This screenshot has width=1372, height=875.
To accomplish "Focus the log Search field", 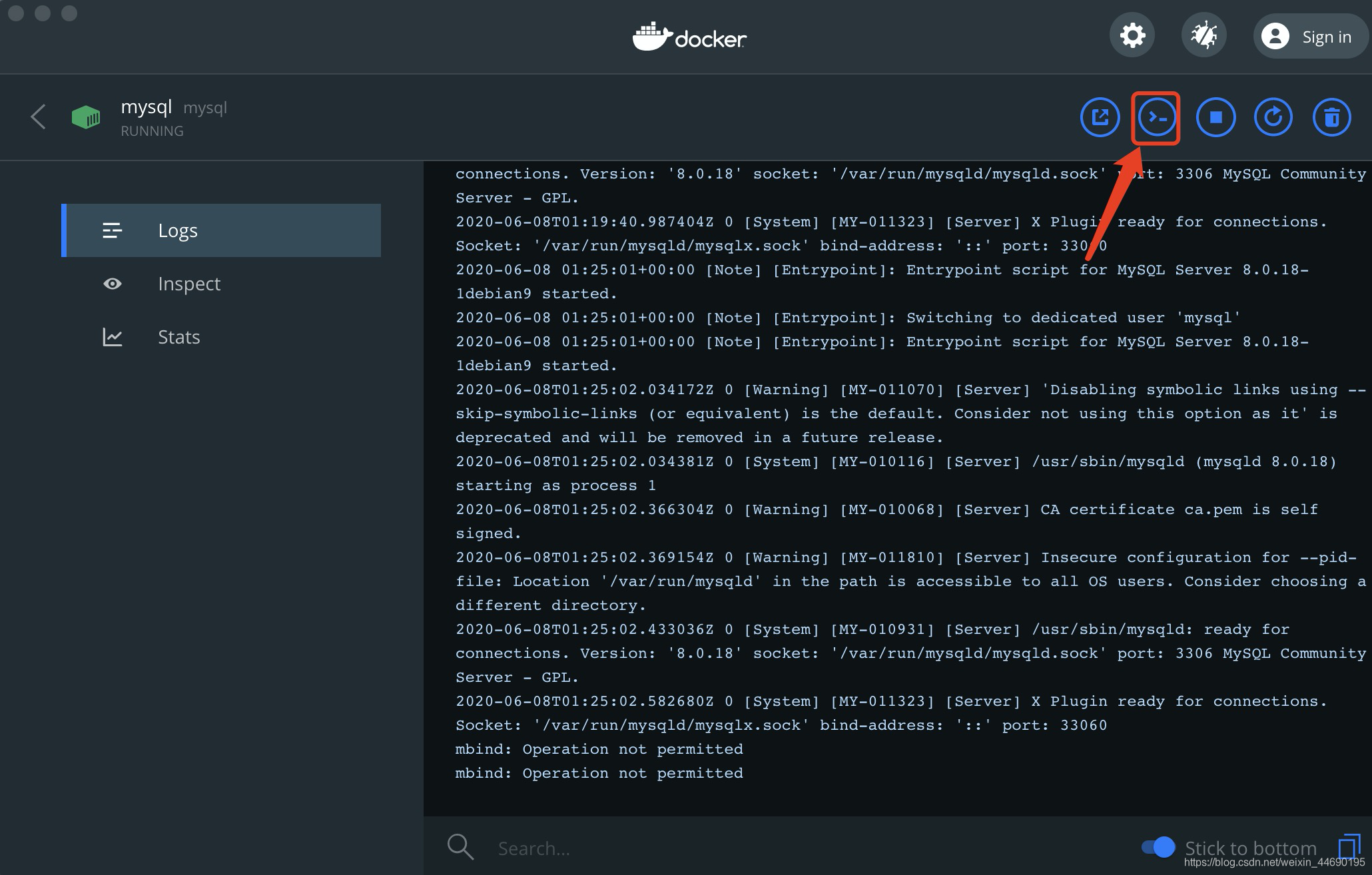I will 799,848.
